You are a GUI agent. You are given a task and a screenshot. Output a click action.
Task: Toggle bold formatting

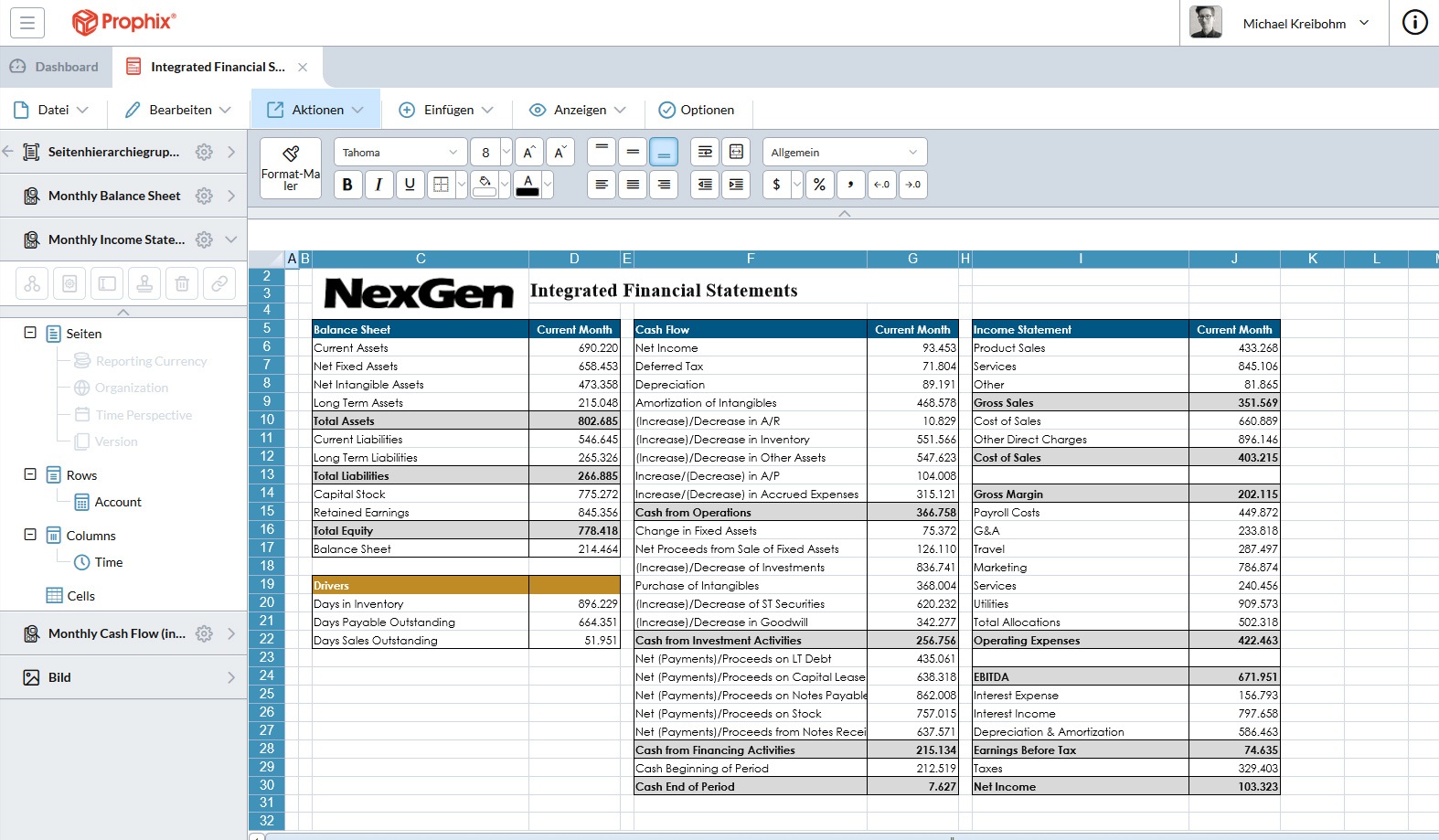click(347, 185)
